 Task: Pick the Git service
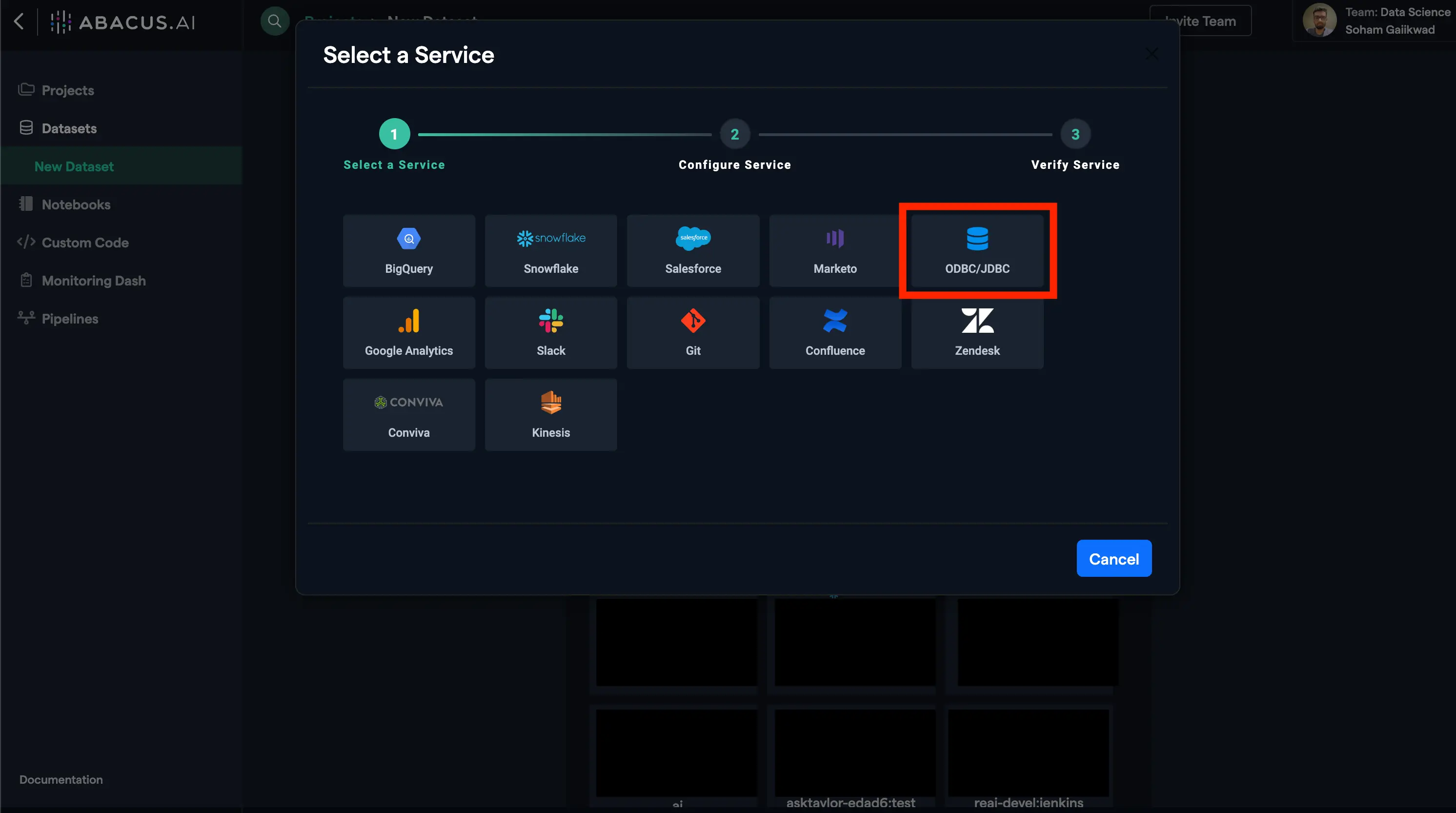pos(692,332)
